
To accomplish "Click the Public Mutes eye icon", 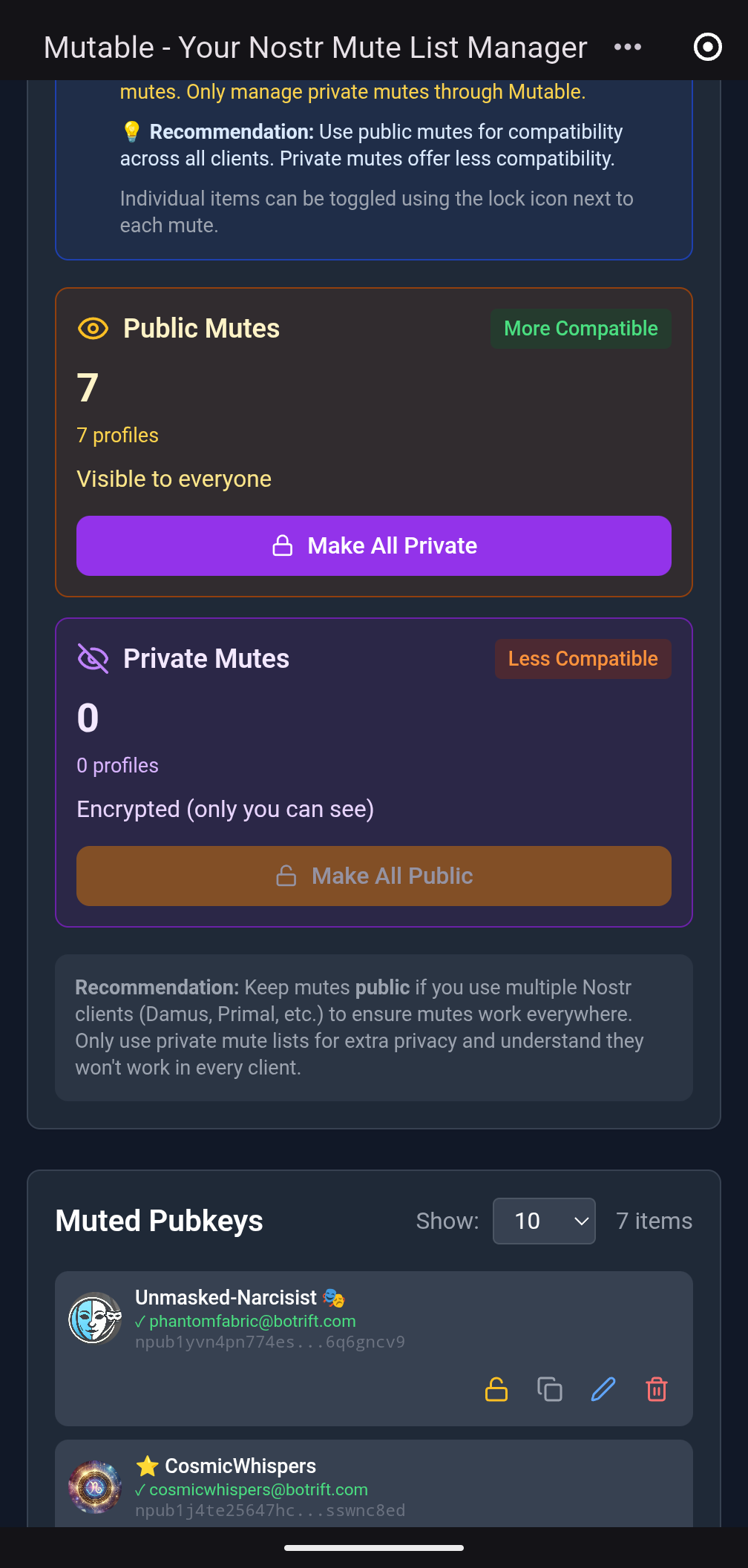I will point(93,329).
